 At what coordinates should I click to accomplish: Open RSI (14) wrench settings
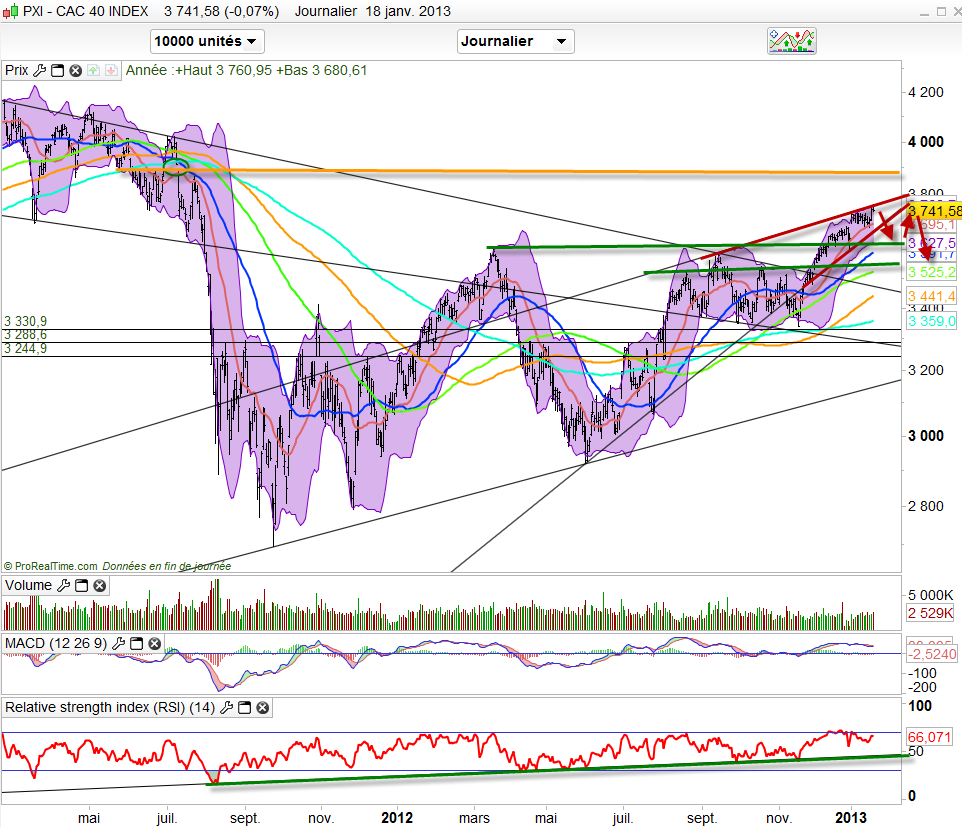pyautogui.click(x=228, y=708)
